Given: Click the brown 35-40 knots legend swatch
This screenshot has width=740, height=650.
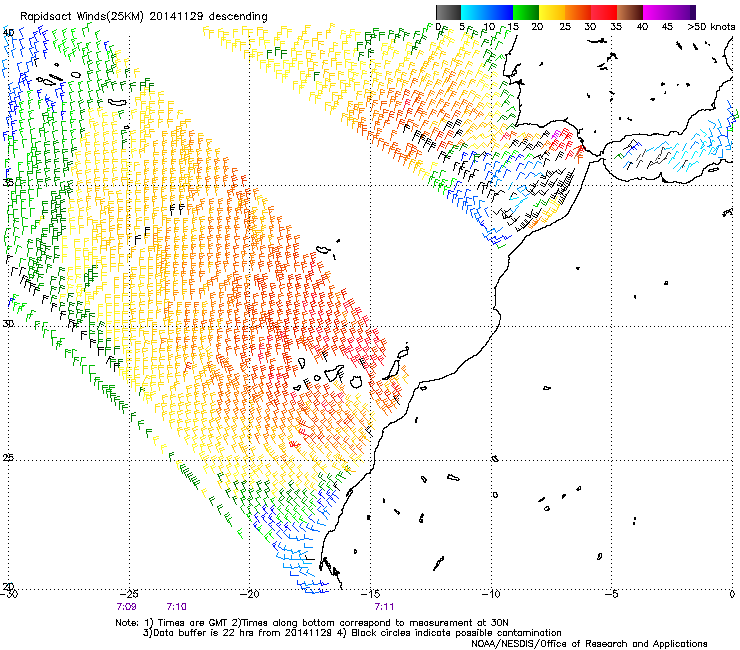Looking at the screenshot, I should [x=630, y=12].
